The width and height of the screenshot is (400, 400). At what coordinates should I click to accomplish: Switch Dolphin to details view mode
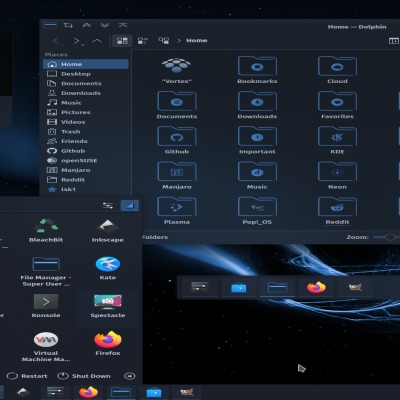163,41
